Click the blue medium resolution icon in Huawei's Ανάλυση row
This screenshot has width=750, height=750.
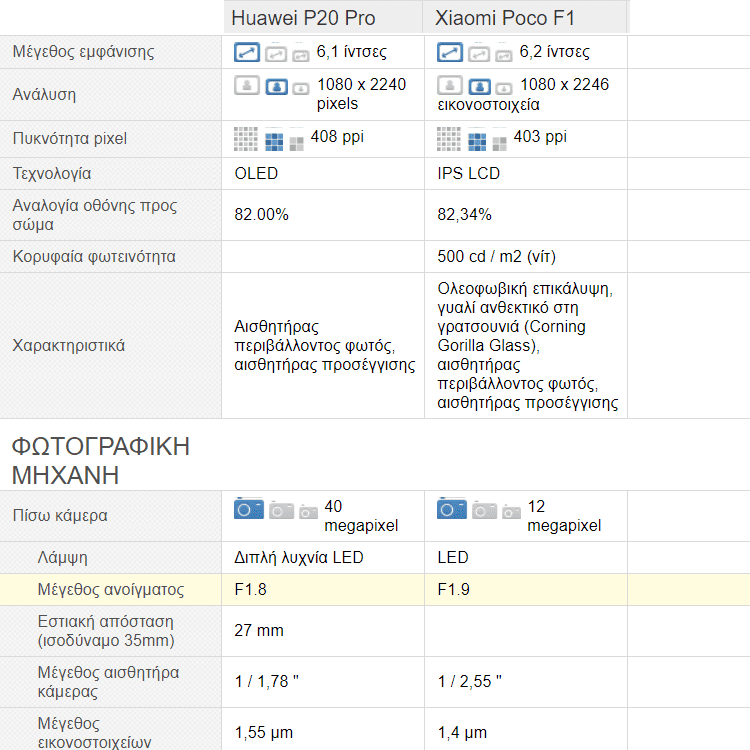tap(276, 87)
